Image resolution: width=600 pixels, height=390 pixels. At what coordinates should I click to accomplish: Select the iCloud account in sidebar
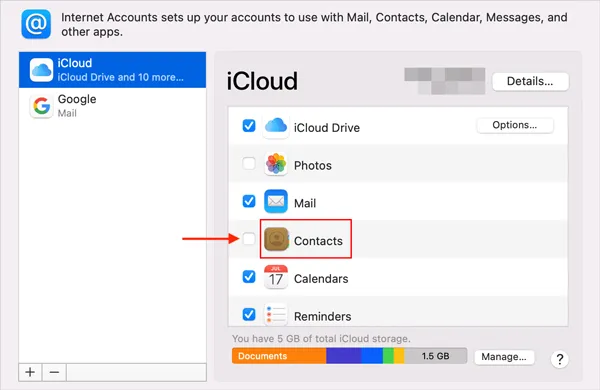tap(112, 70)
